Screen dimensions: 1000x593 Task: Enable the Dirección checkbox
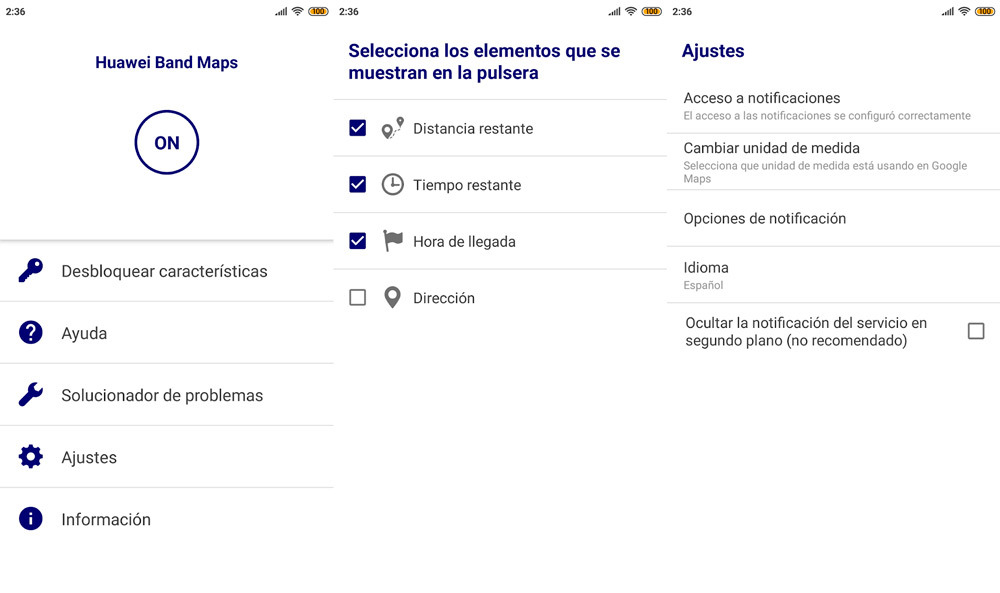pyautogui.click(x=357, y=298)
